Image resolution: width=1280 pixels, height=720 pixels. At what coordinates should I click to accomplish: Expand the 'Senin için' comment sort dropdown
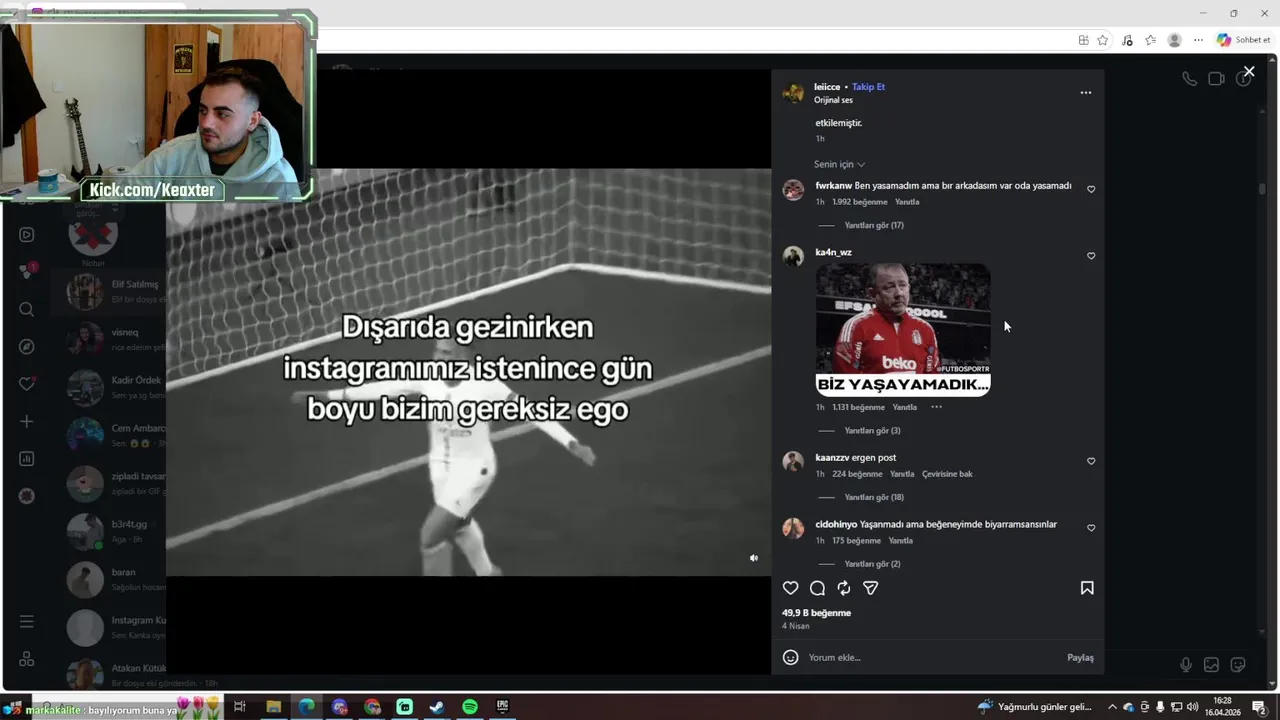tap(839, 164)
